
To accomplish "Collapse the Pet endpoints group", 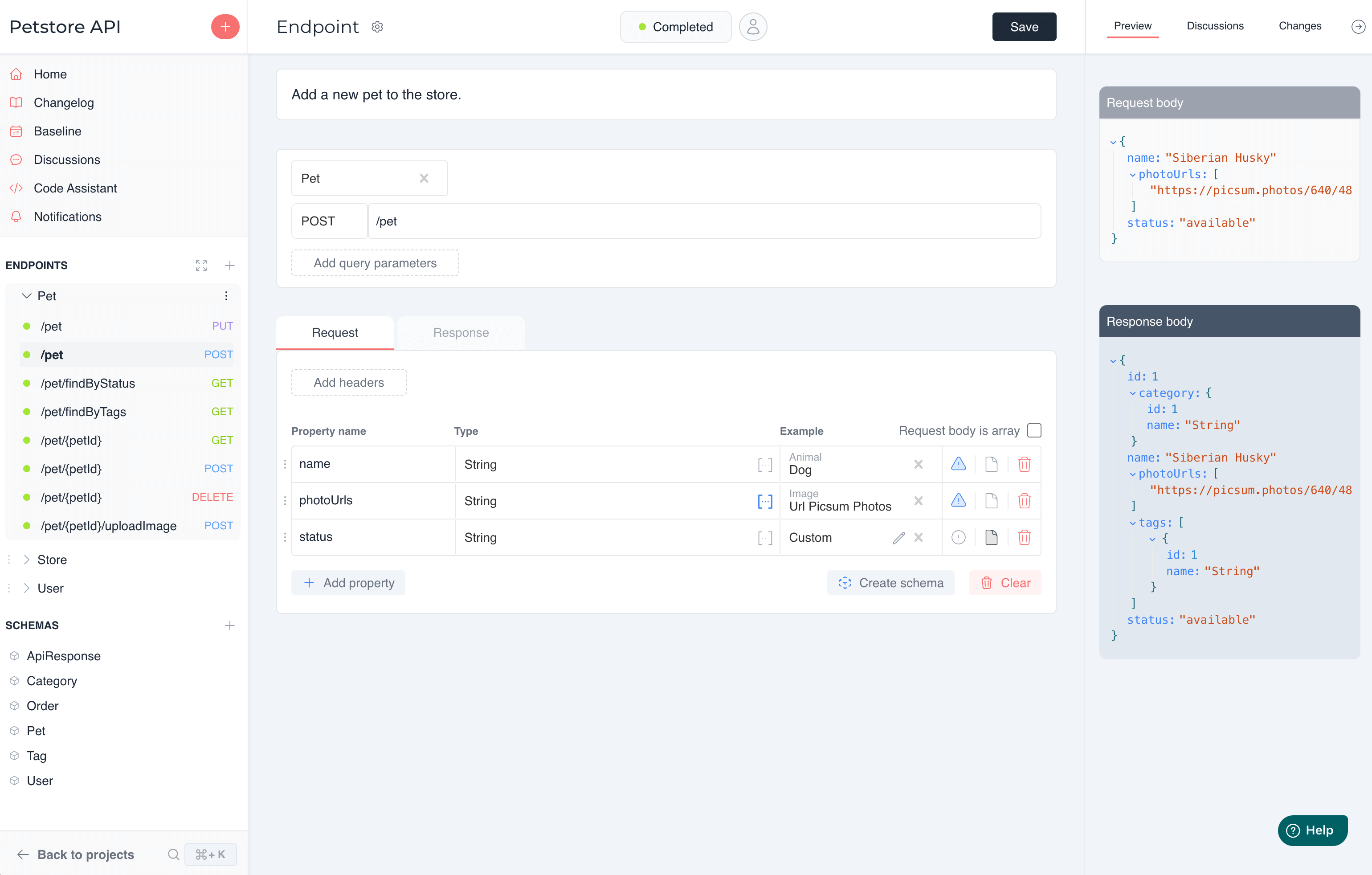I will (x=26, y=296).
